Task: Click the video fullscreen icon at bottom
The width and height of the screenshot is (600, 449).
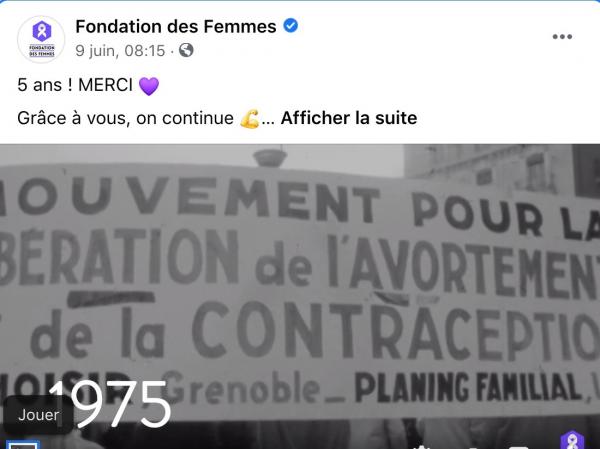Action: point(519,447)
